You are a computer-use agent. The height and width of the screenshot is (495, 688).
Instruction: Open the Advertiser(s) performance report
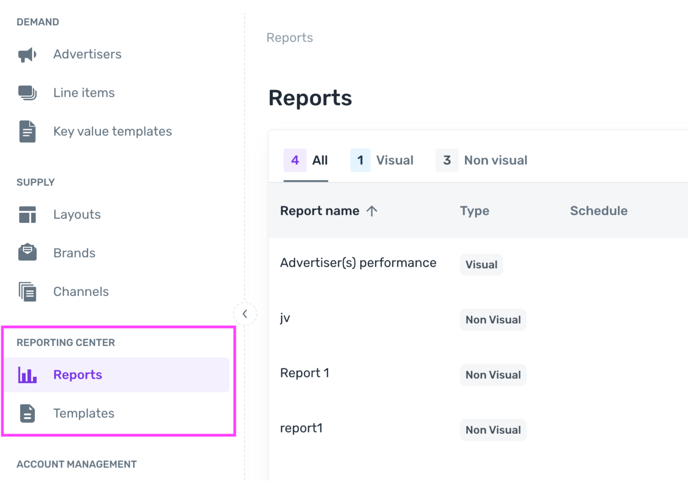coord(358,263)
